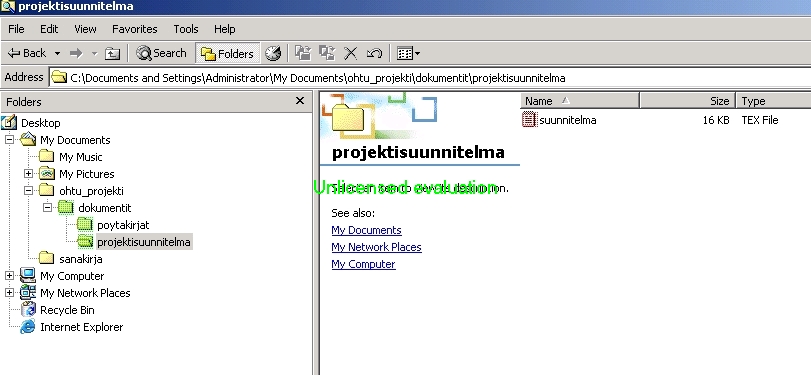811x375 pixels.
Task: Close the Folders side pane
Action: (299, 101)
